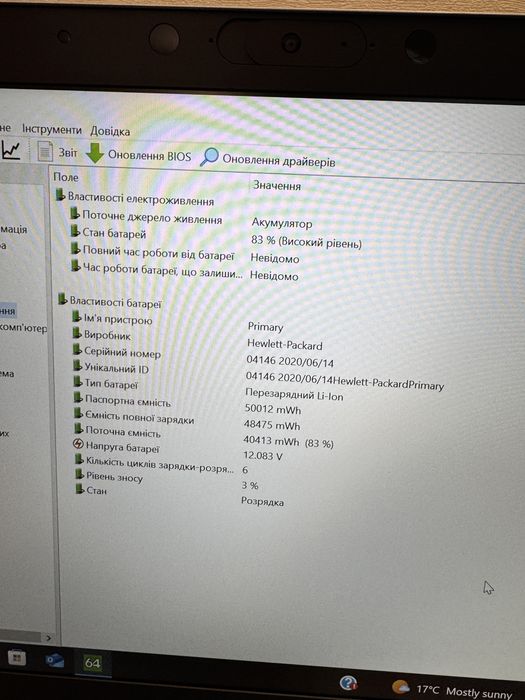Screen dimensions: 525x700
Task: Click the green arrow BIOS update icon
Action: coord(95,153)
